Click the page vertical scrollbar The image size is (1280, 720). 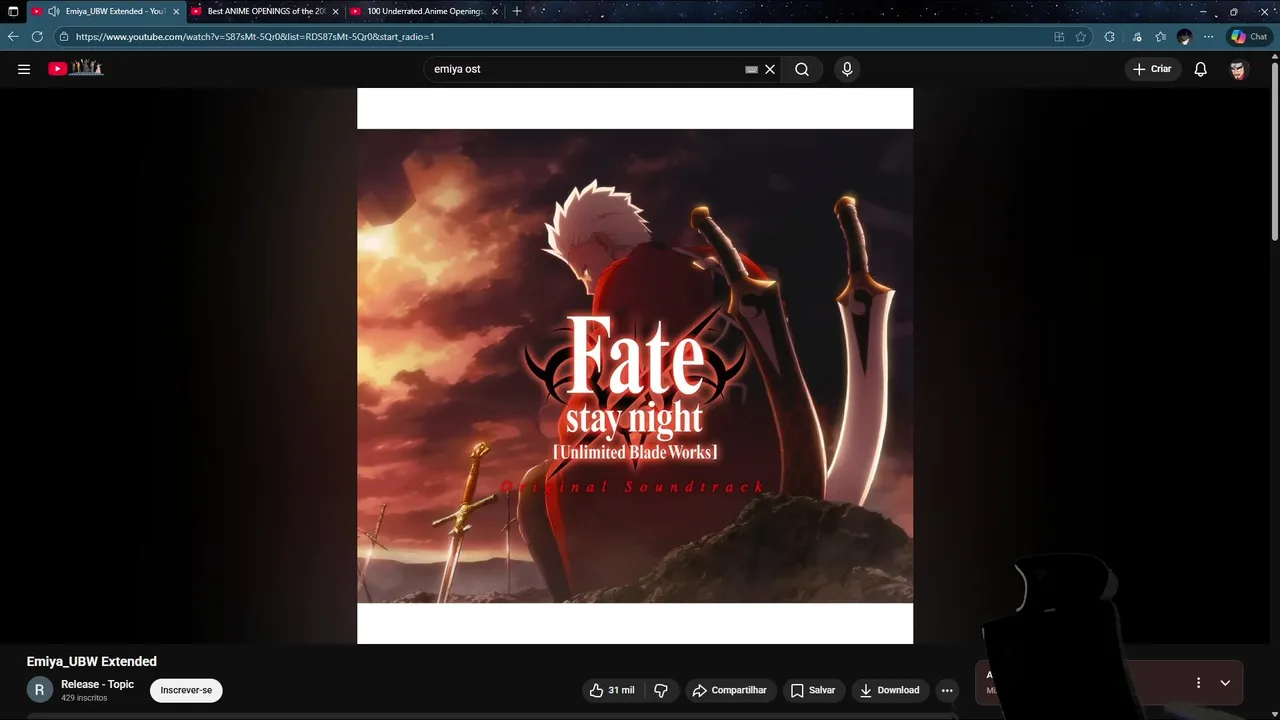[x=1274, y=150]
